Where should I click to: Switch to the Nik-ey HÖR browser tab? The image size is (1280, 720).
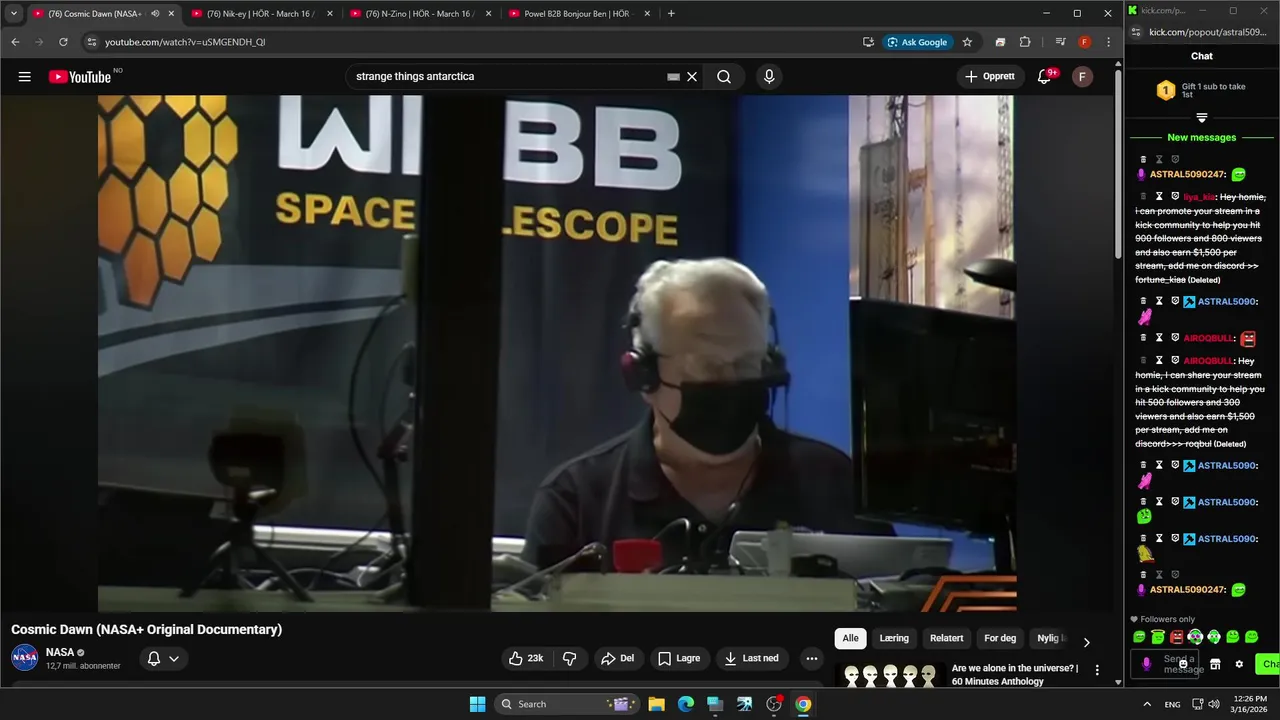pyautogui.click(x=262, y=14)
